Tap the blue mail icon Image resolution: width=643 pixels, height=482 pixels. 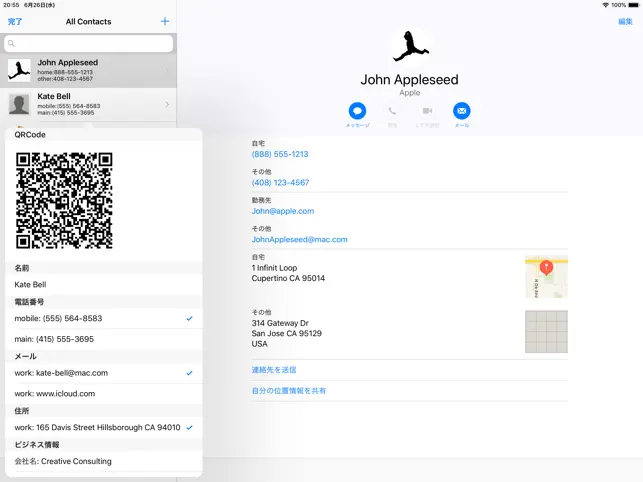tap(462, 111)
